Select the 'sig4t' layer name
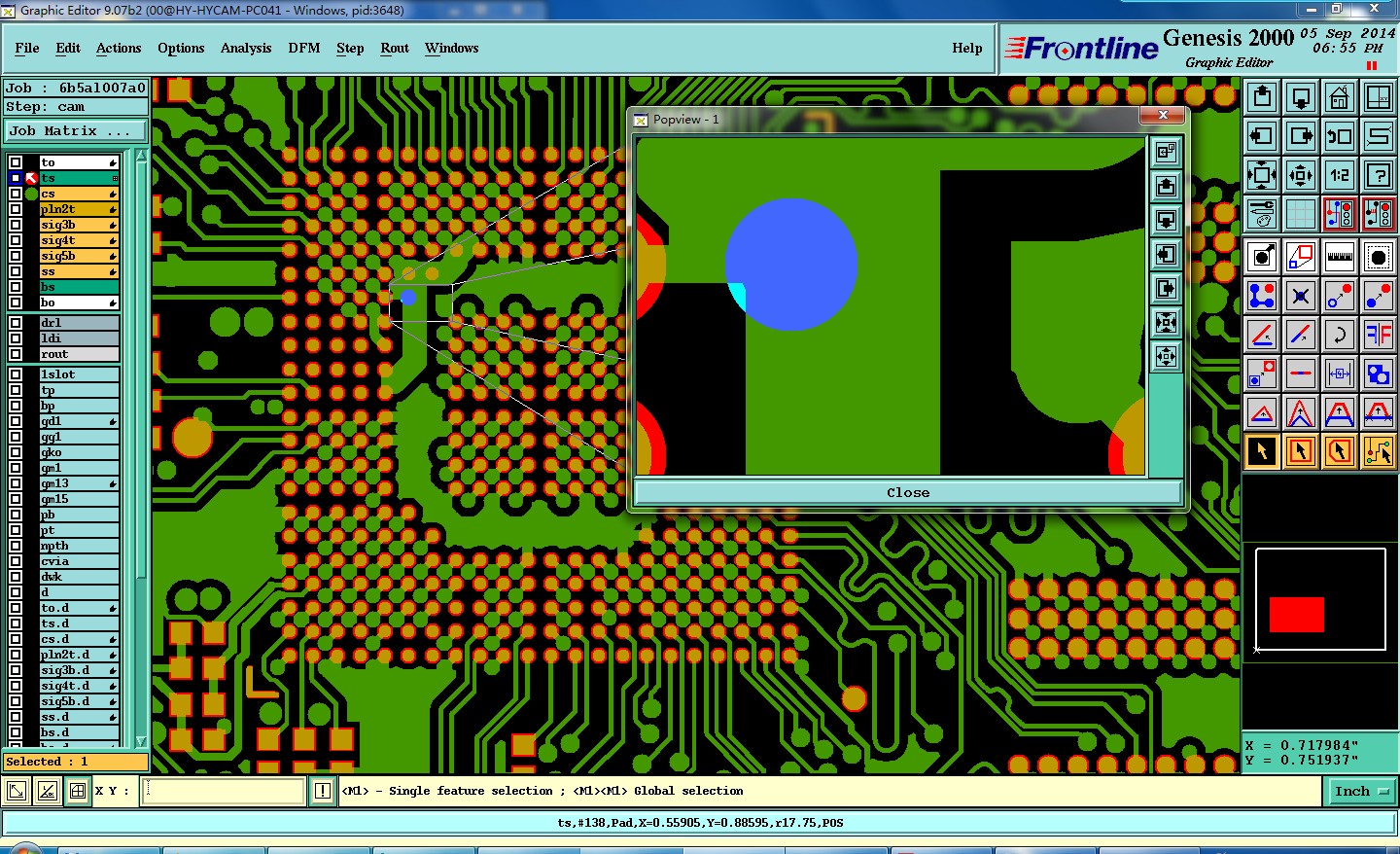The width and height of the screenshot is (1400, 854). 80,240
